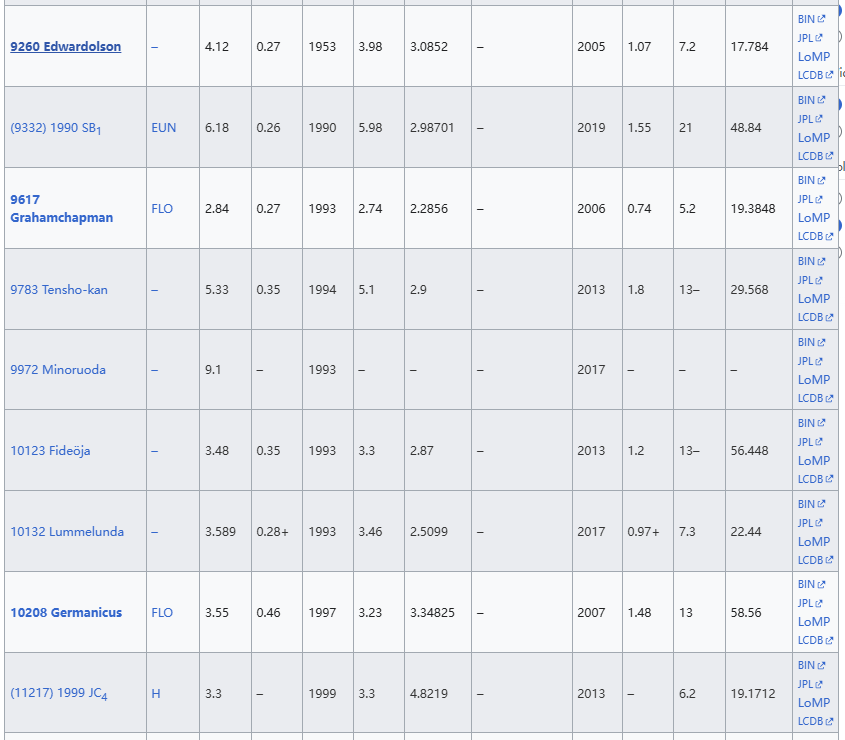Screen dimensions: 845x740
Task: Open the (9332) 1990 SB1 link
Action: 56,129
